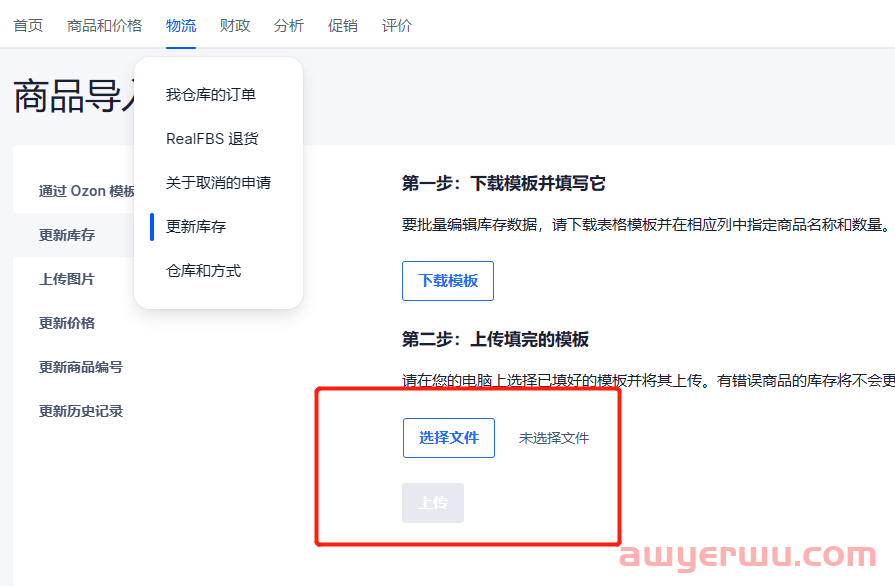Open 更新价格 in the sidebar
The height and width of the screenshot is (586, 895).
pos(67,322)
